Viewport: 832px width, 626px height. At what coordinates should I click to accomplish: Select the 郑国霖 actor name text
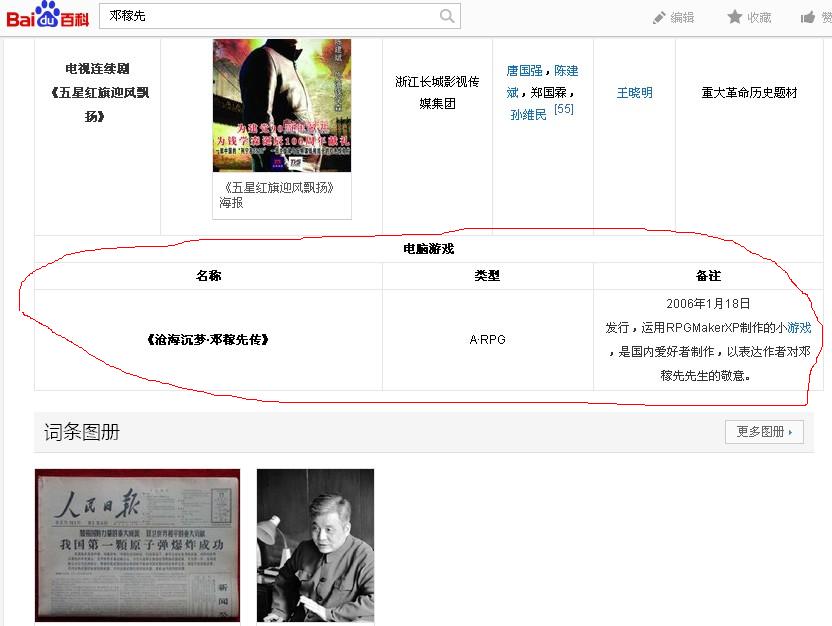[549, 93]
